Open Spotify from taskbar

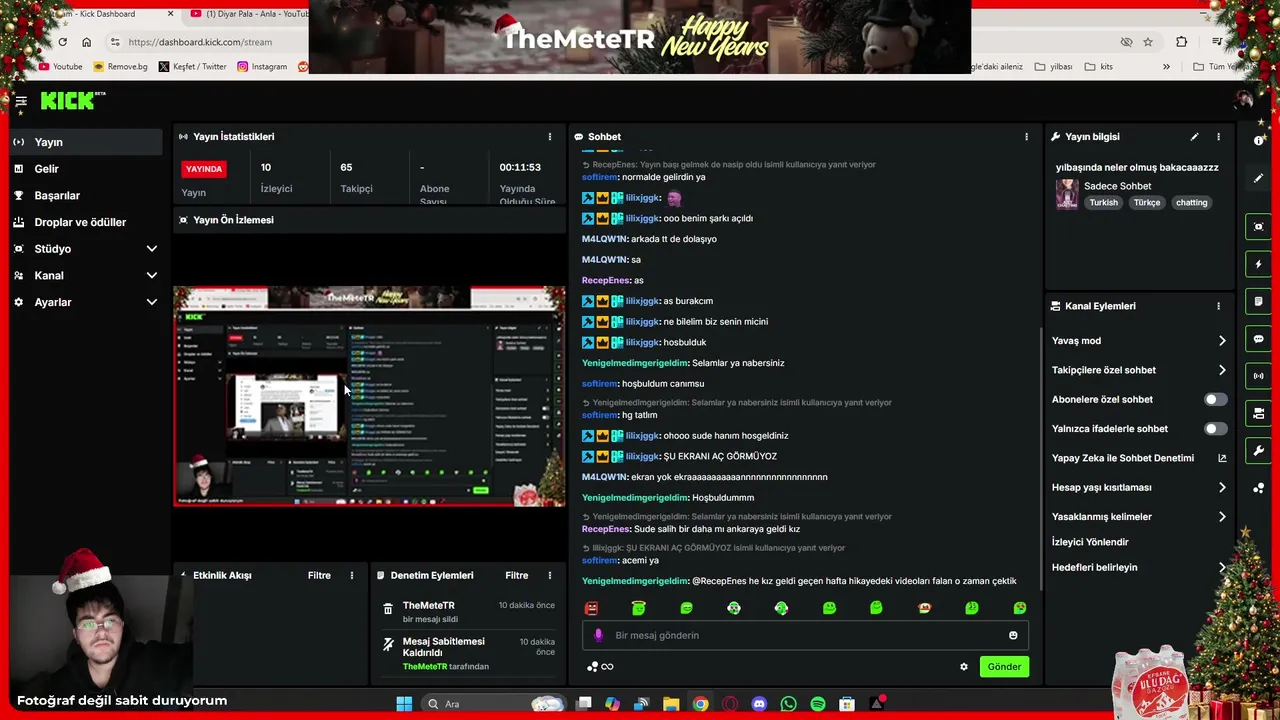817,704
